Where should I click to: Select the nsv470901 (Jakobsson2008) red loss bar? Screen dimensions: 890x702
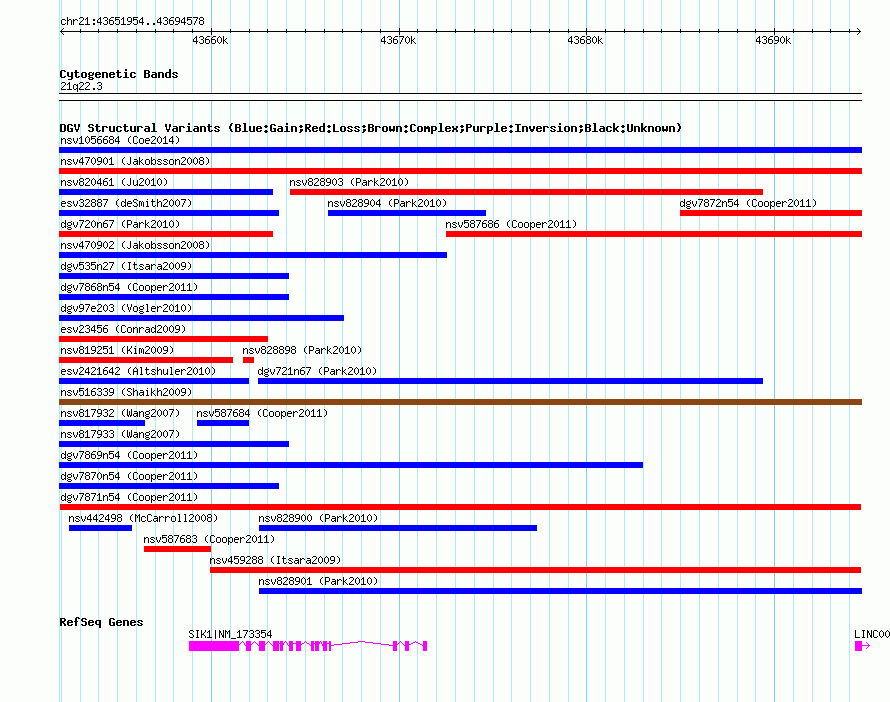click(x=460, y=171)
